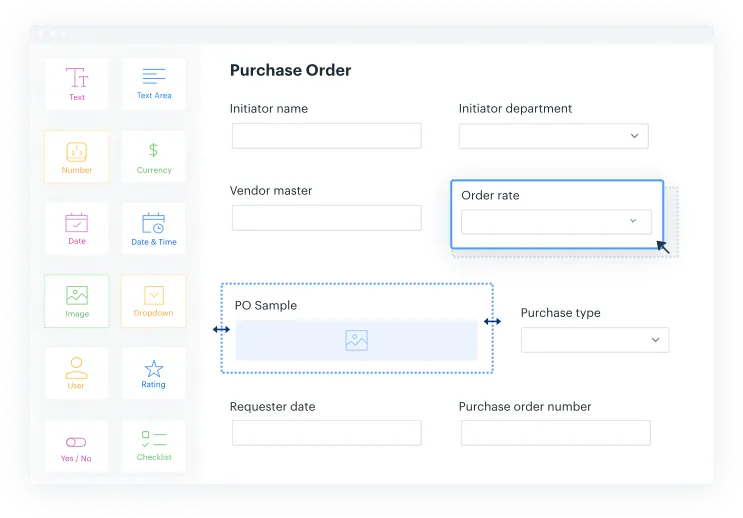743x518 pixels.
Task: Select the Dropdown field widget
Action: coord(154,301)
